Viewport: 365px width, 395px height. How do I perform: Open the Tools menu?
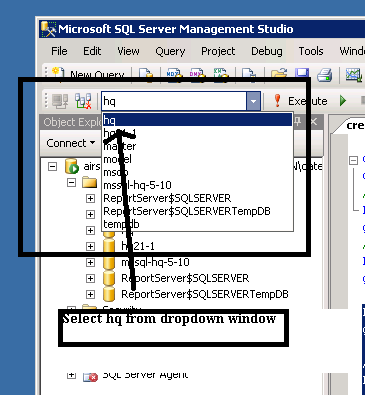311,51
